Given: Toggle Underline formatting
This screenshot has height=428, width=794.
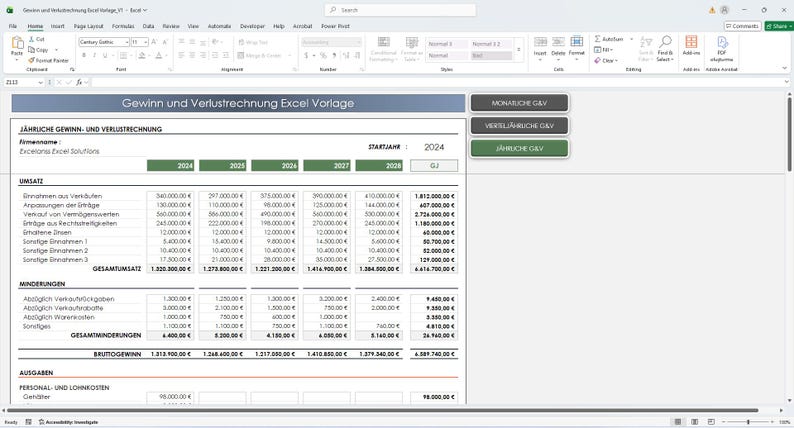Looking at the screenshot, I should [105, 55].
